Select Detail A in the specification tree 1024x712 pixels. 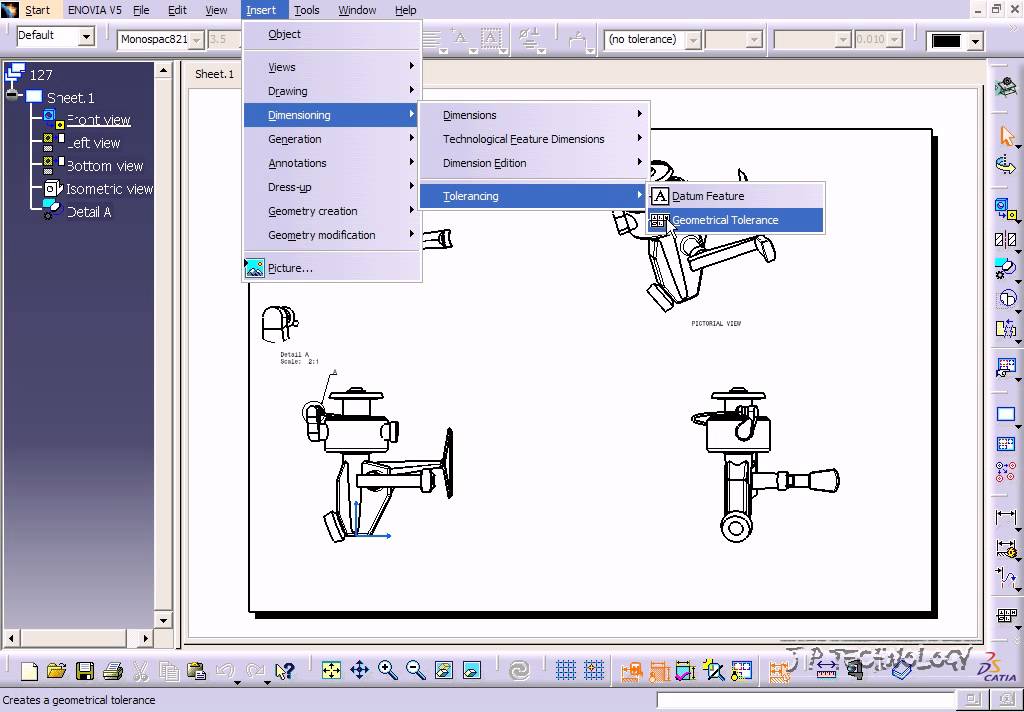click(89, 212)
